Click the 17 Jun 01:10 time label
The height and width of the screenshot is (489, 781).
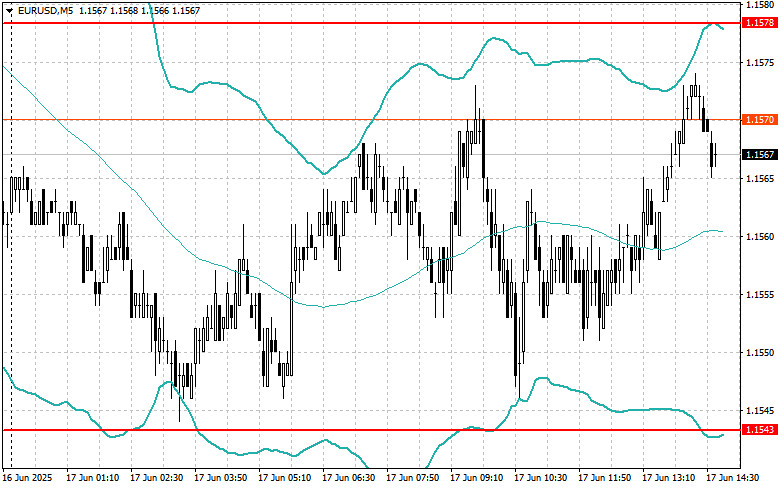click(x=92, y=478)
